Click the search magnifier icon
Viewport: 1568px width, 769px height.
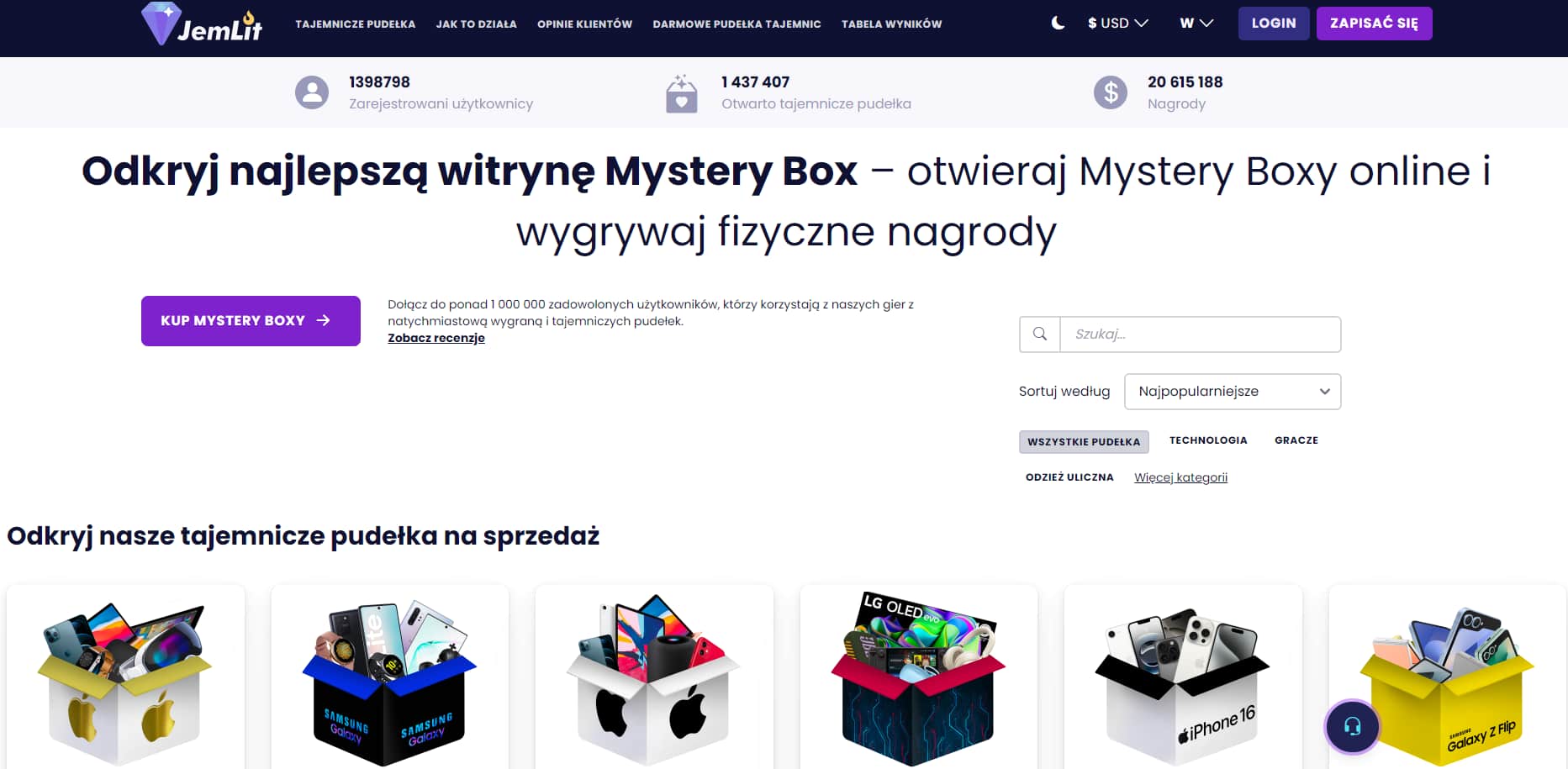coord(1040,334)
